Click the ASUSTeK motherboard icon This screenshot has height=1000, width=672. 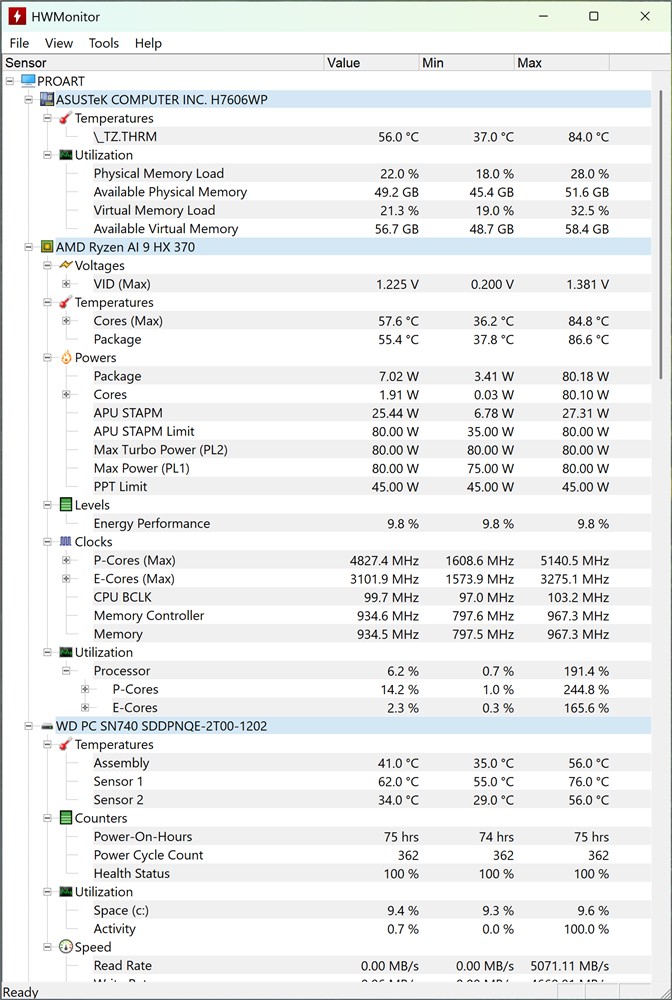[46, 100]
